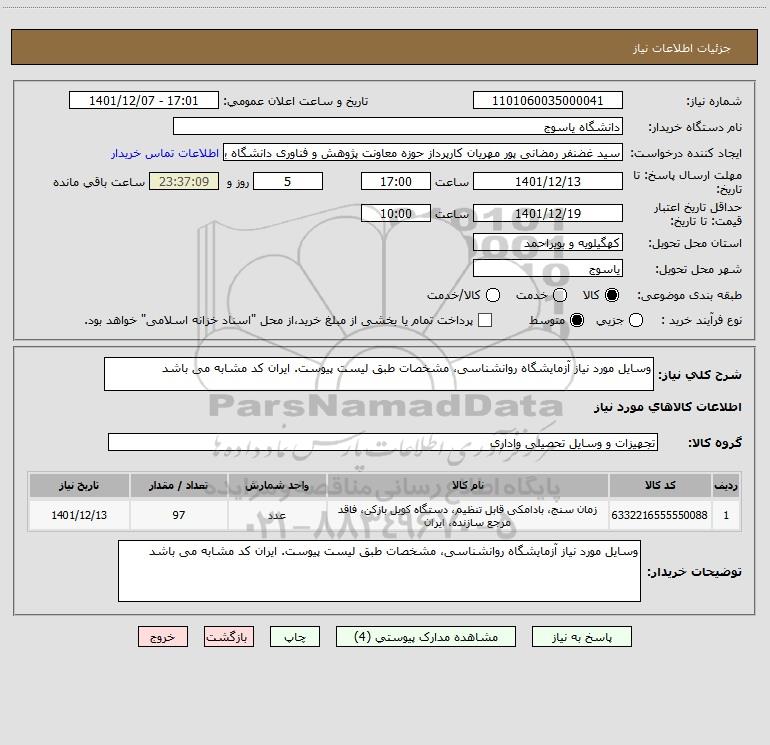Click the response deadline date 1401/12/13 field
Viewport: 770px width, 745px height.
click(x=548, y=181)
